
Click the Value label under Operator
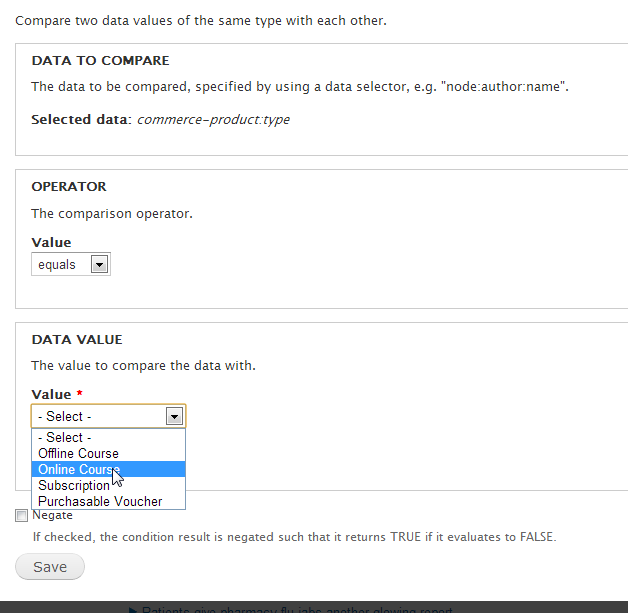tap(51, 242)
